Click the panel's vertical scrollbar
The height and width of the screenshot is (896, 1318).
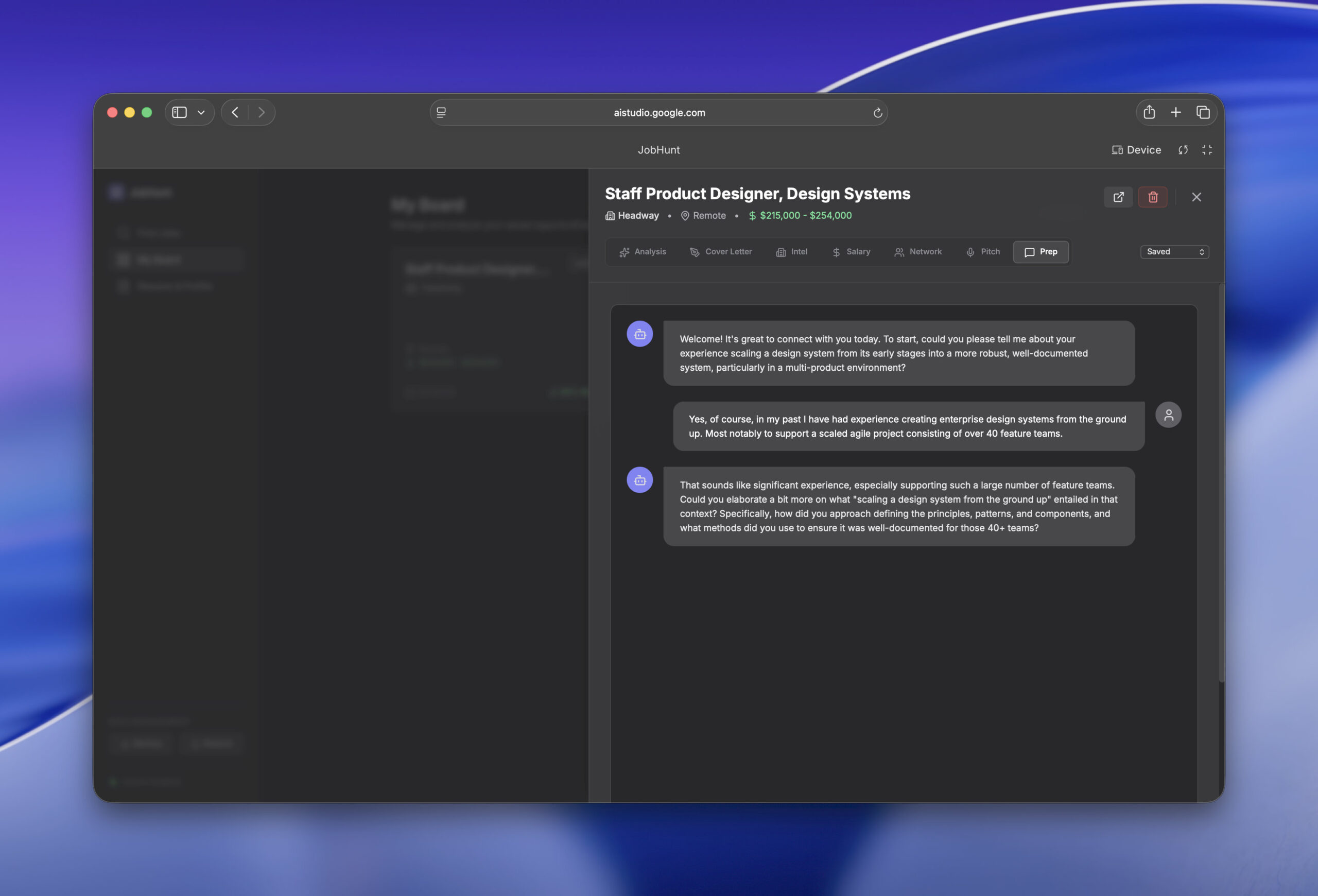tap(1221, 482)
